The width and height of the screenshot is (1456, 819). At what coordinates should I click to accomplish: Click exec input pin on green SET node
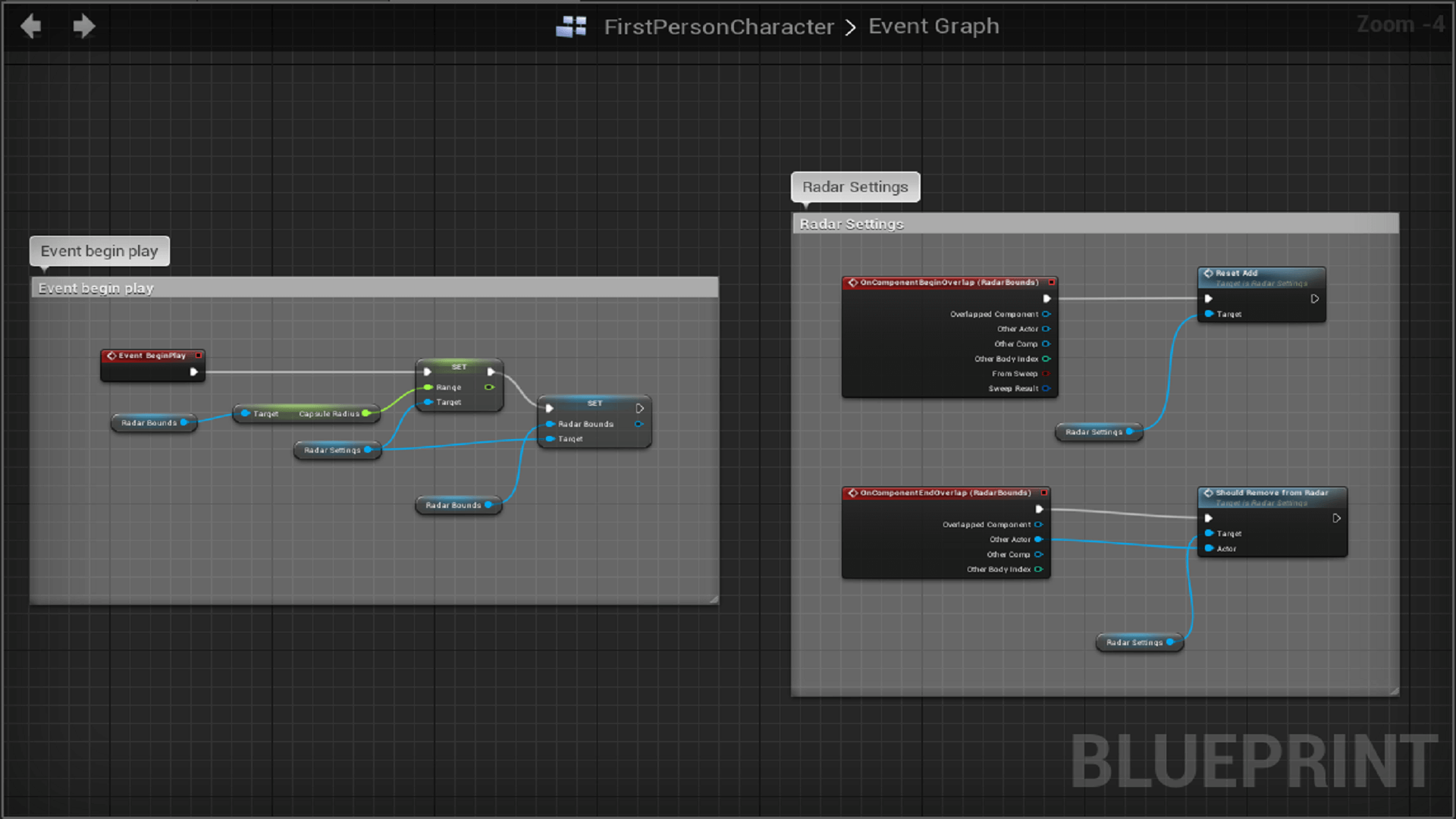(x=428, y=372)
